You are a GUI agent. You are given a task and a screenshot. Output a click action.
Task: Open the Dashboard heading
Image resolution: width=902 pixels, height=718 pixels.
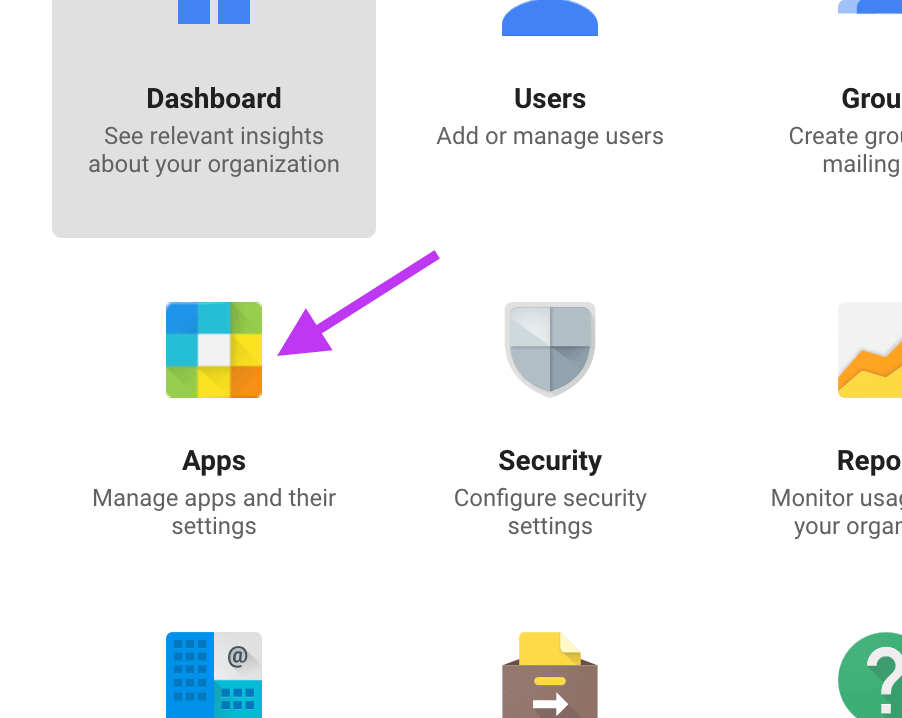(x=214, y=98)
